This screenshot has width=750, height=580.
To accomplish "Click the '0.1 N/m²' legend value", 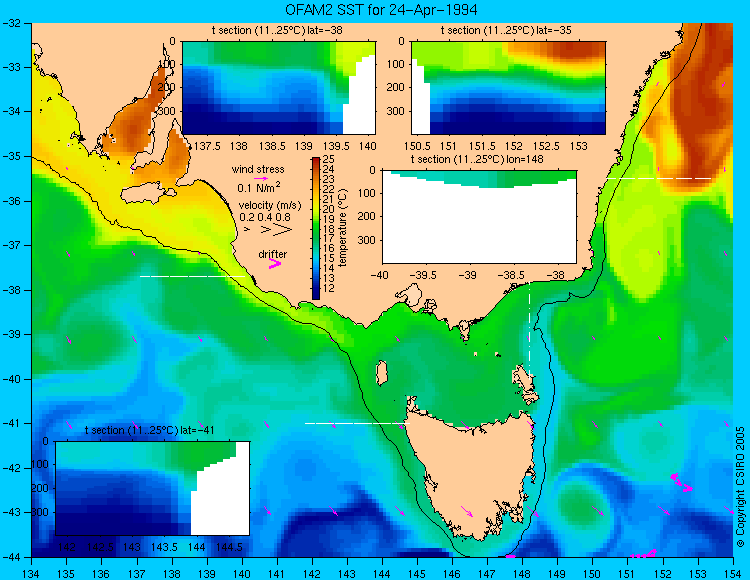I will point(259,187).
